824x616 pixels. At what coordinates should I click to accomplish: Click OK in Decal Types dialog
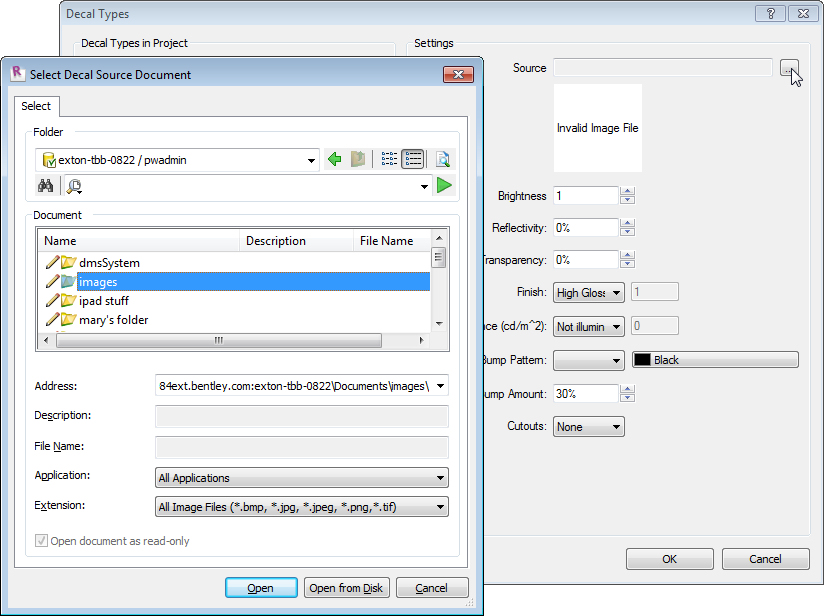point(669,559)
